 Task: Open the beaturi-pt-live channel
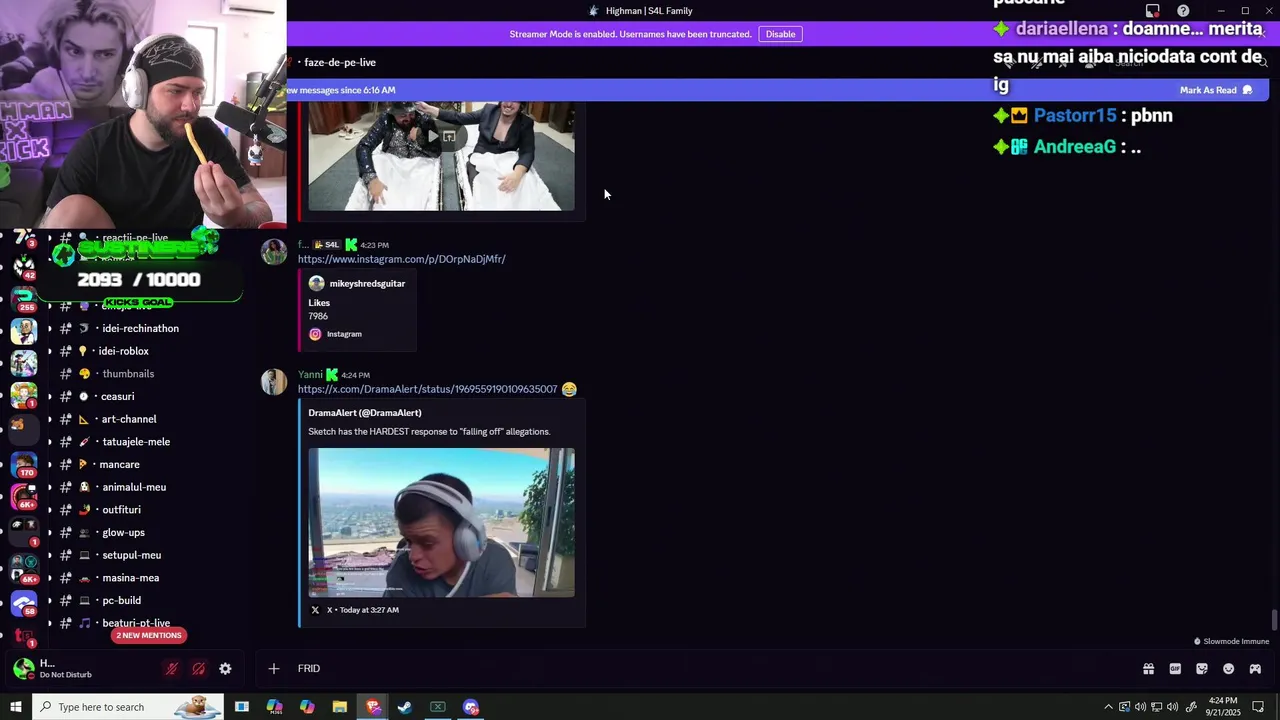(136, 623)
